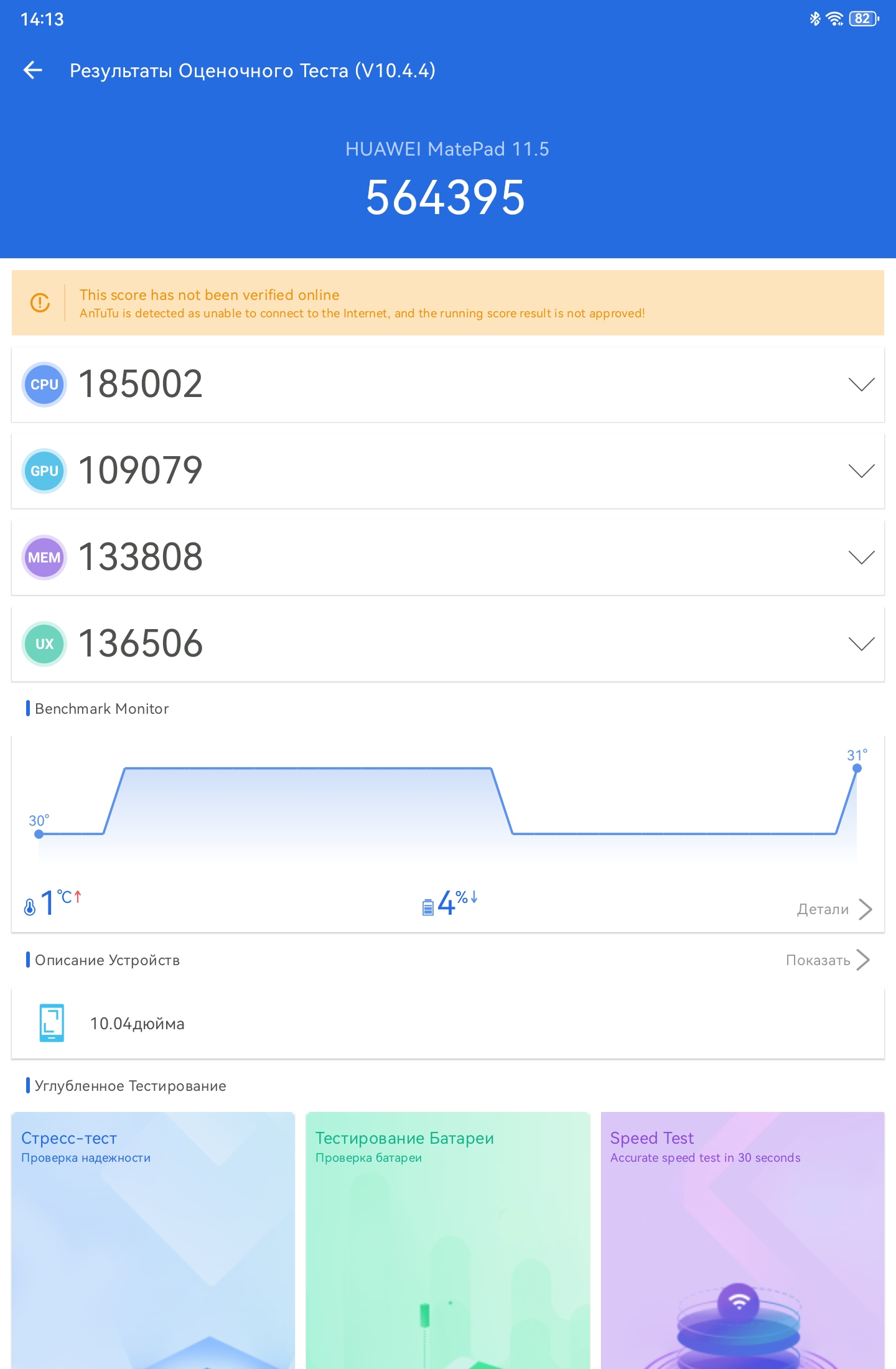Click the GPU score badge icon
The width and height of the screenshot is (896, 1369).
coord(44,471)
